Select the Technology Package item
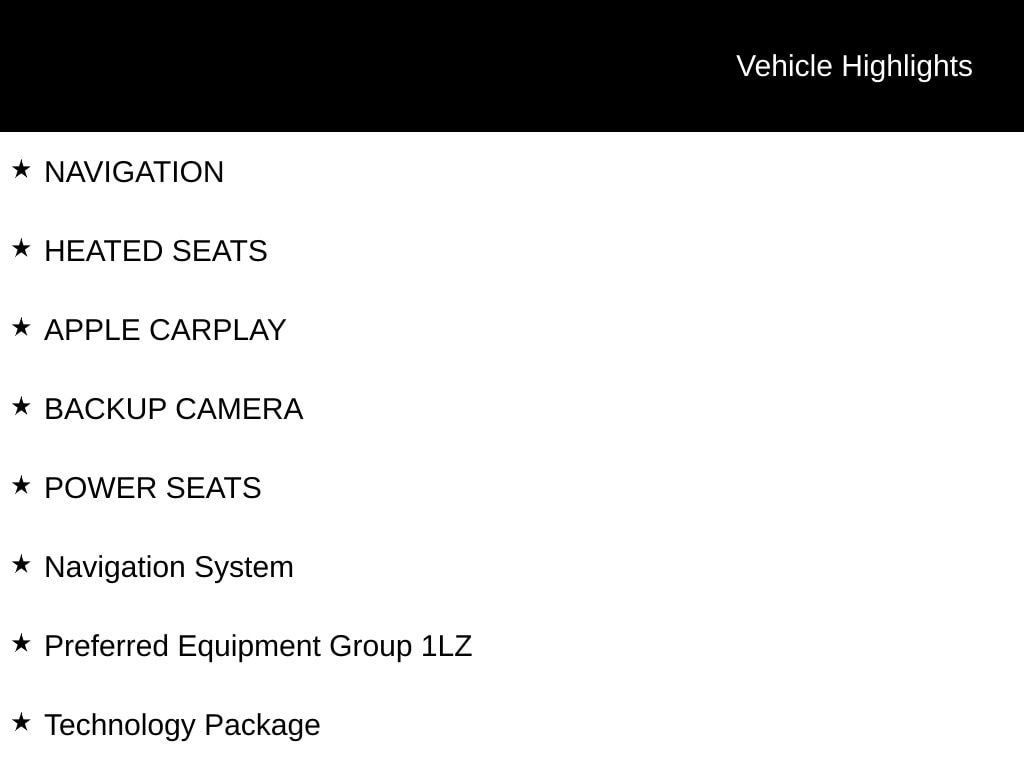Image resolution: width=1024 pixels, height=768 pixels. click(182, 725)
